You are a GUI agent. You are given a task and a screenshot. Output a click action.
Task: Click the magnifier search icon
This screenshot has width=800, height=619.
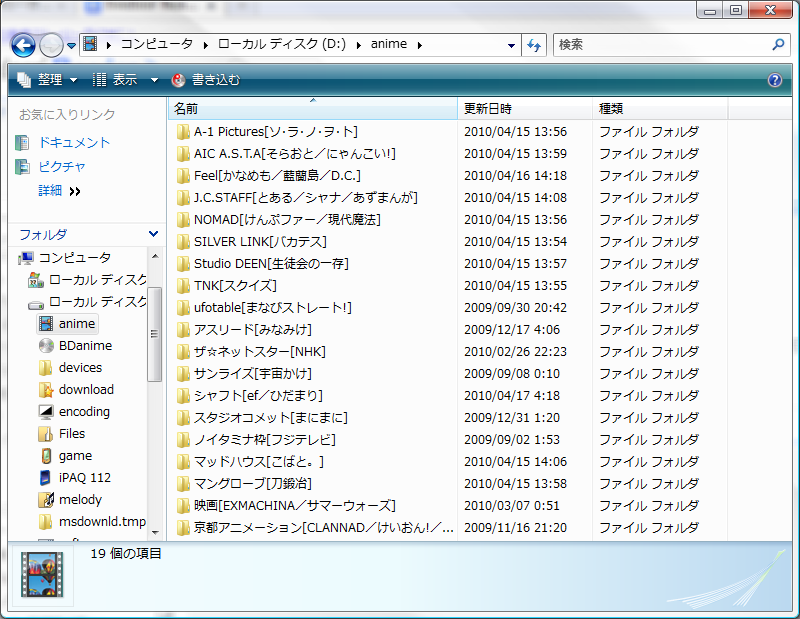779,44
